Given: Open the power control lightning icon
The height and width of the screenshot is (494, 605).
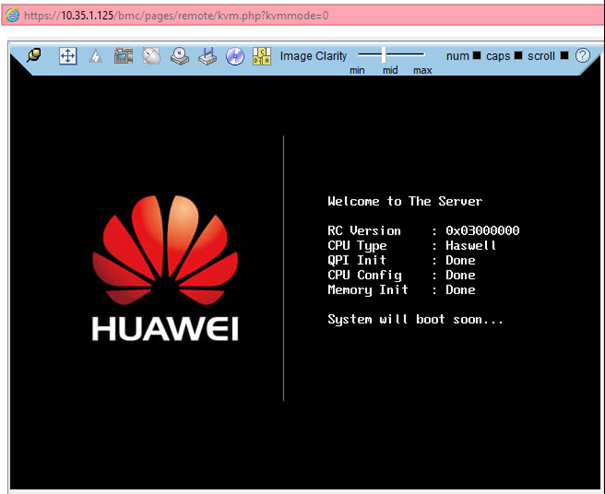Looking at the screenshot, I should click(96, 57).
